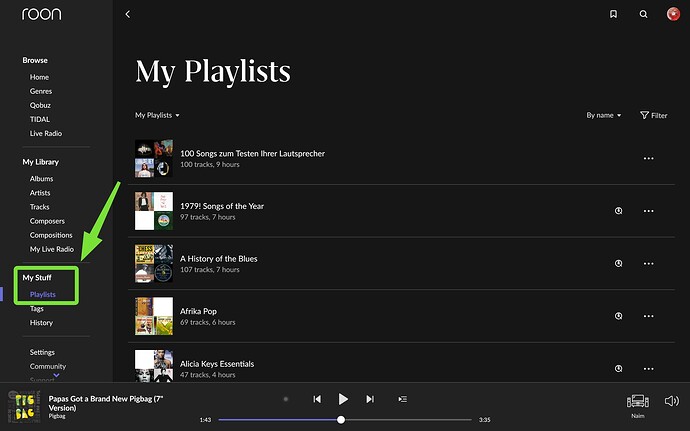Open Albums in My Library
Viewport: 690px width, 431px height.
pyautogui.click(x=41, y=179)
